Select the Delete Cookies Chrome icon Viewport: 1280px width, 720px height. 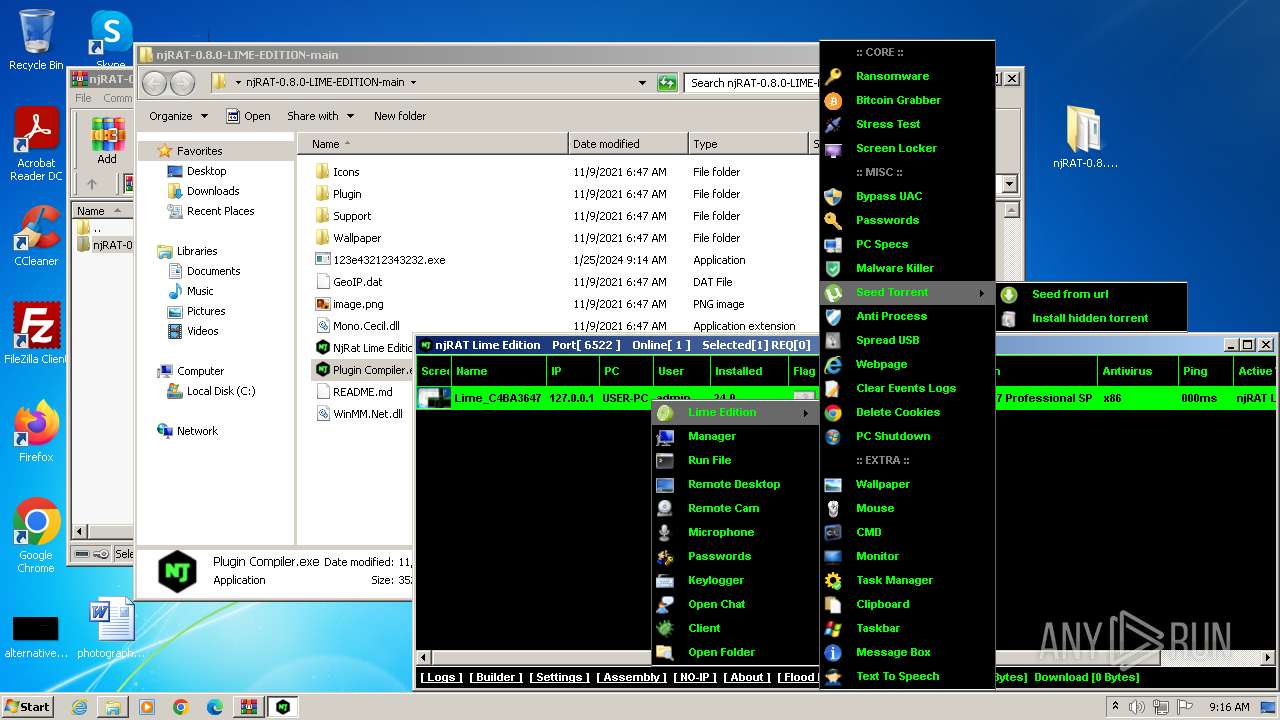click(x=833, y=412)
